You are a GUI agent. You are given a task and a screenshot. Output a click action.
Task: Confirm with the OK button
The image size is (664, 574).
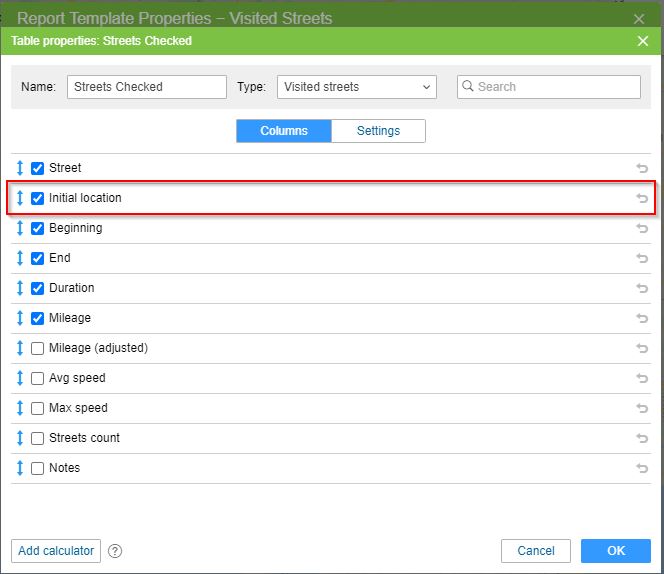pos(616,551)
